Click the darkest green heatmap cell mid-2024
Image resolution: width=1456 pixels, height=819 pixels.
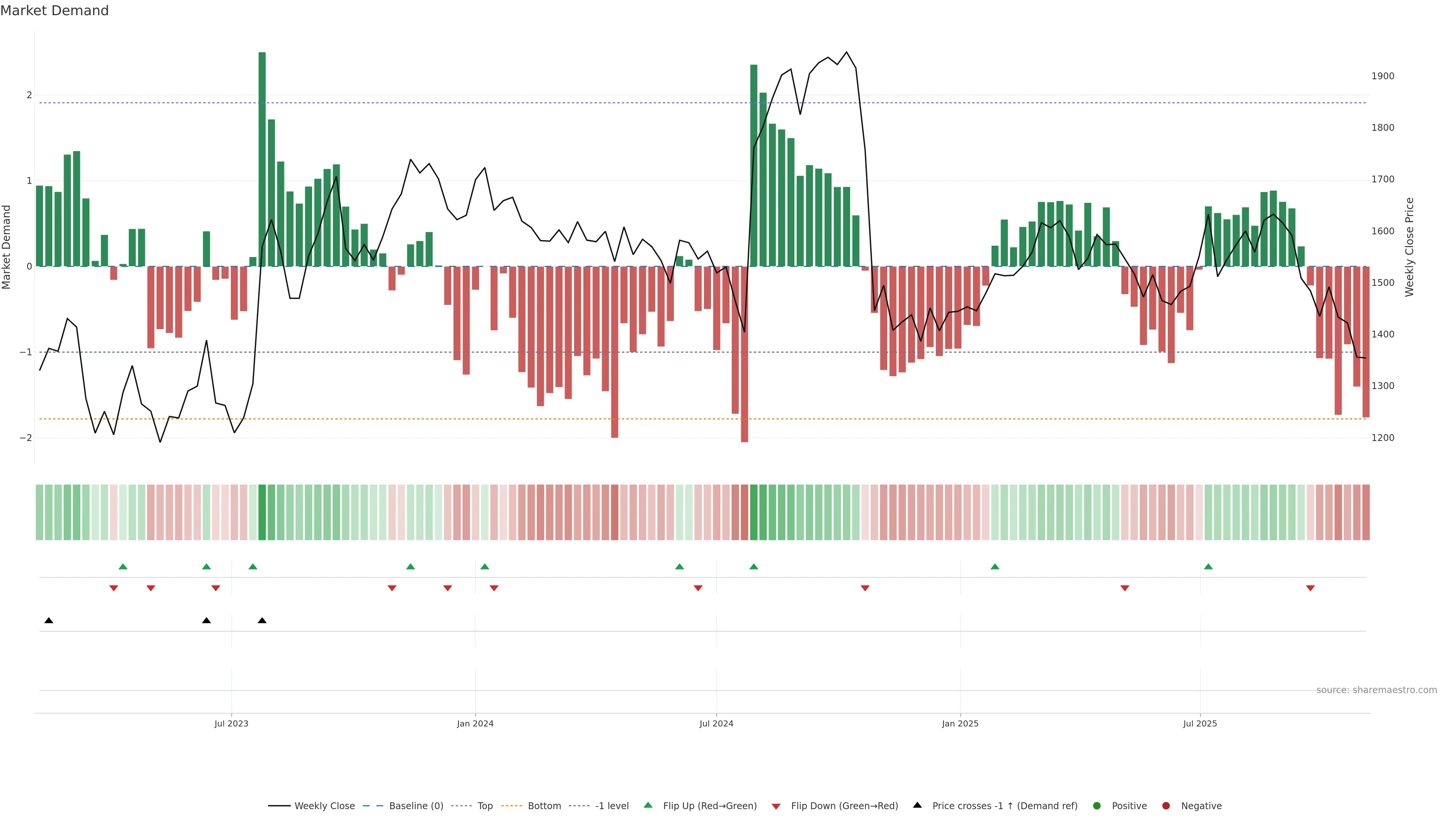click(x=753, y=512)
